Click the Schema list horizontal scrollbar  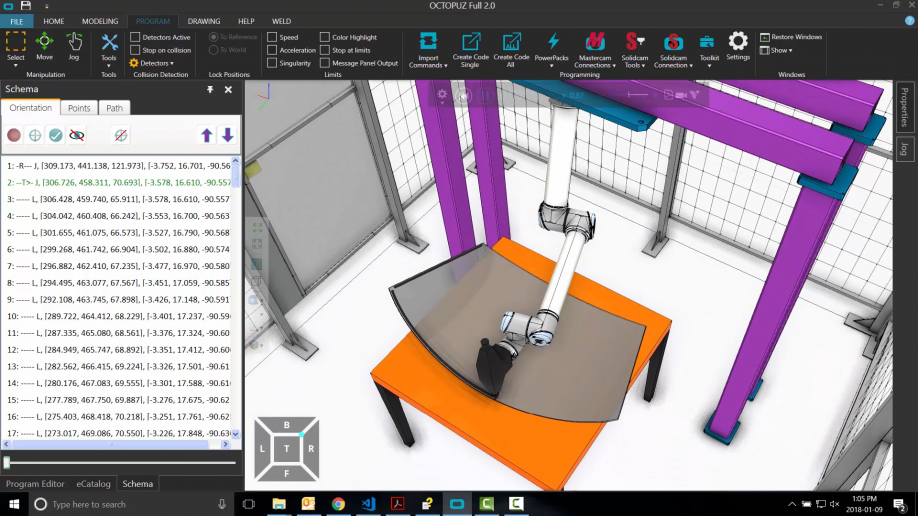110,445
